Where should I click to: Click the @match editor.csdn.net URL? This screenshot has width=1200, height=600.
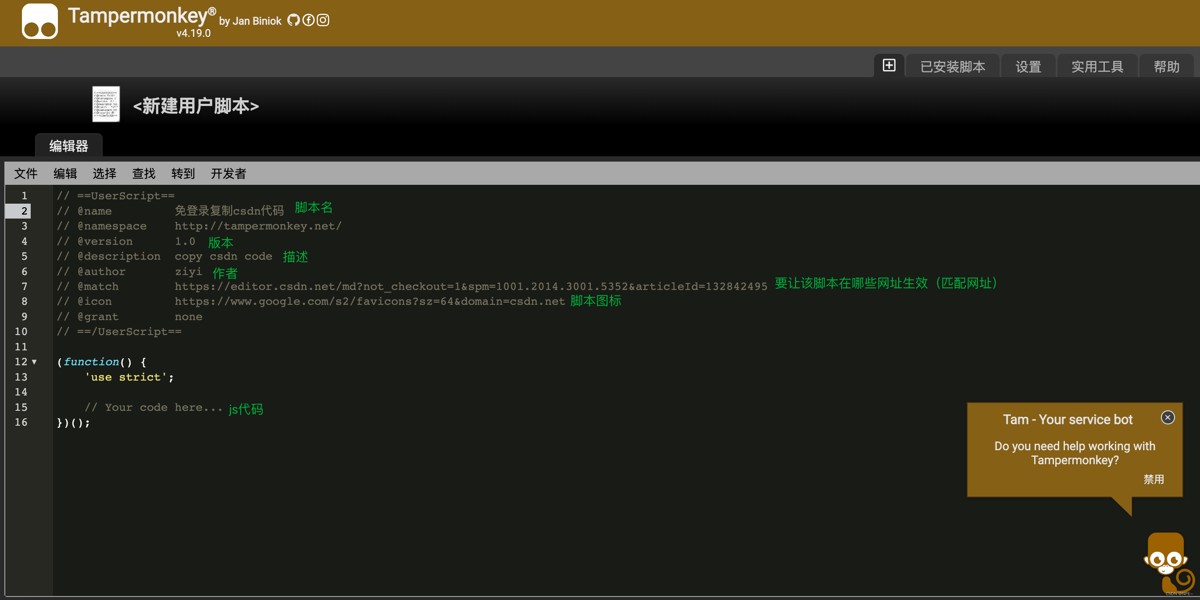pyautogui.click(x=471, y=286)
